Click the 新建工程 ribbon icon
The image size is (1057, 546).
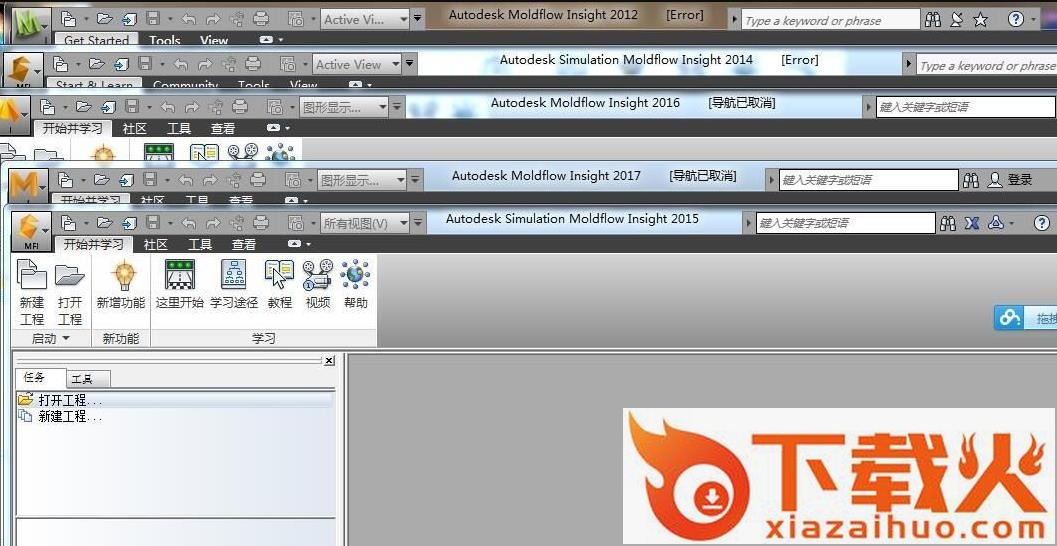(x=32, y=276)
